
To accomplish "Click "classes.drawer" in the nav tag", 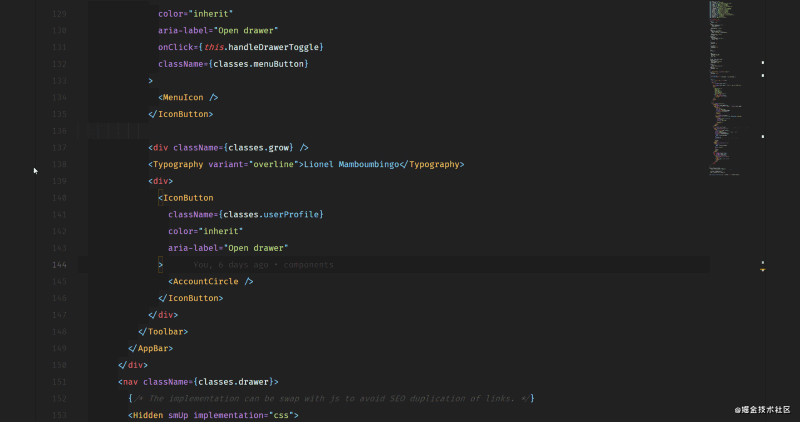I will click(x=233, y=382).
